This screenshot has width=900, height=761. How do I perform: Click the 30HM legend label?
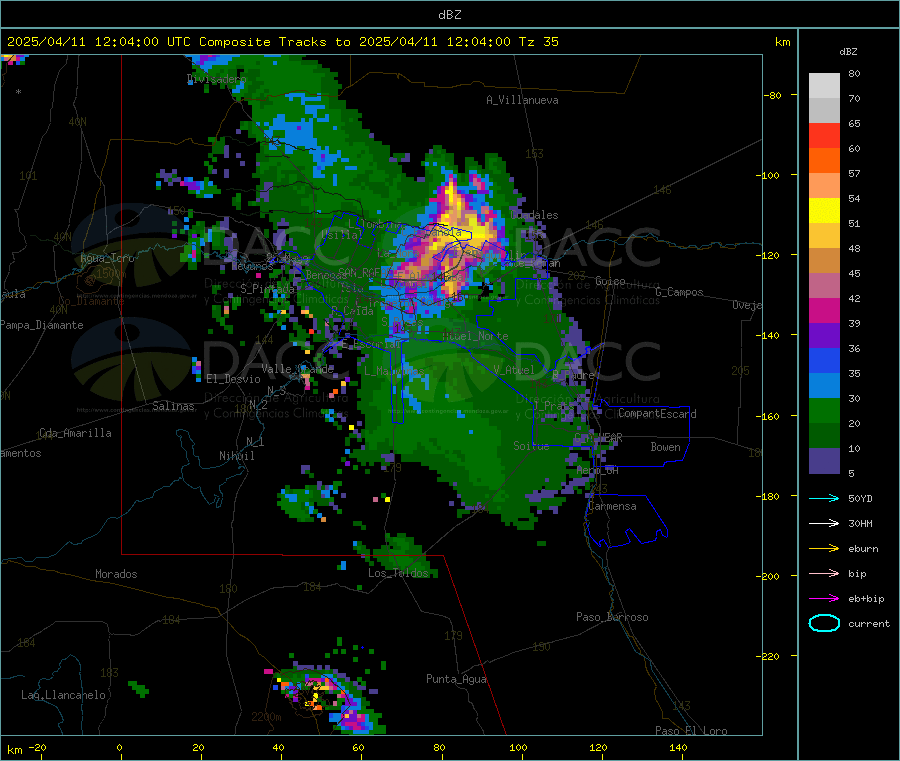[x=860, y=523]
